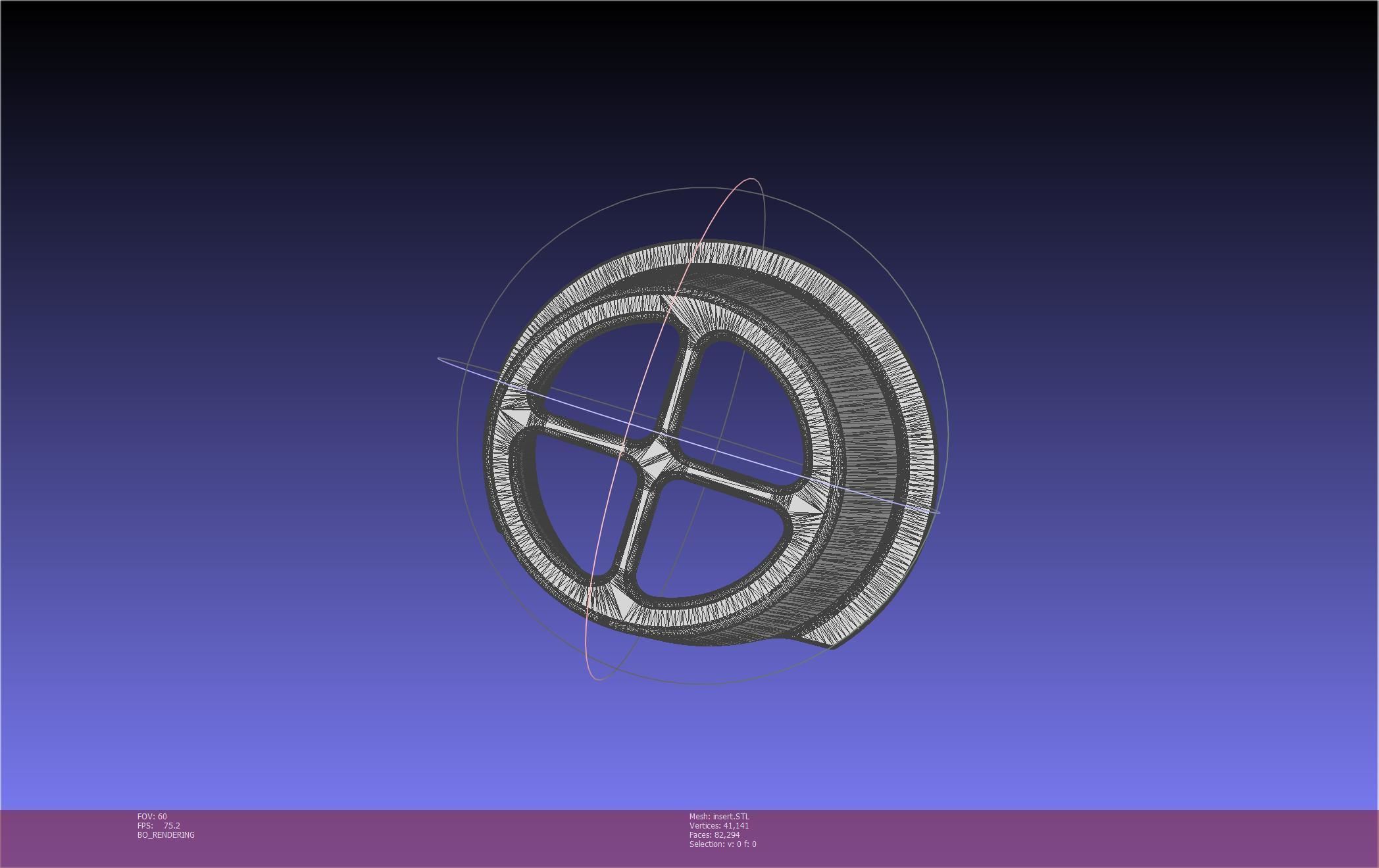Click the 'FPS: 75.2' readout
Screen dimensions: 1379x868
pos(159,825)
